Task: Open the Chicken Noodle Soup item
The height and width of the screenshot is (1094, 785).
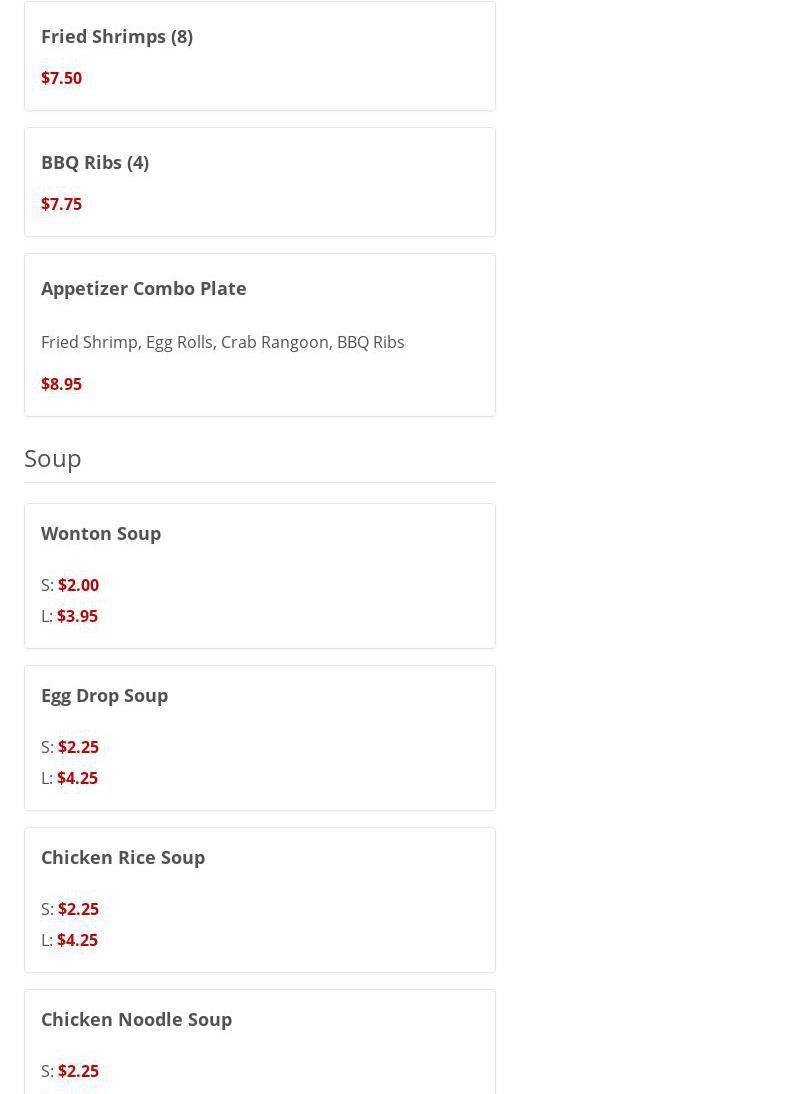Action: pos(136,1019)
